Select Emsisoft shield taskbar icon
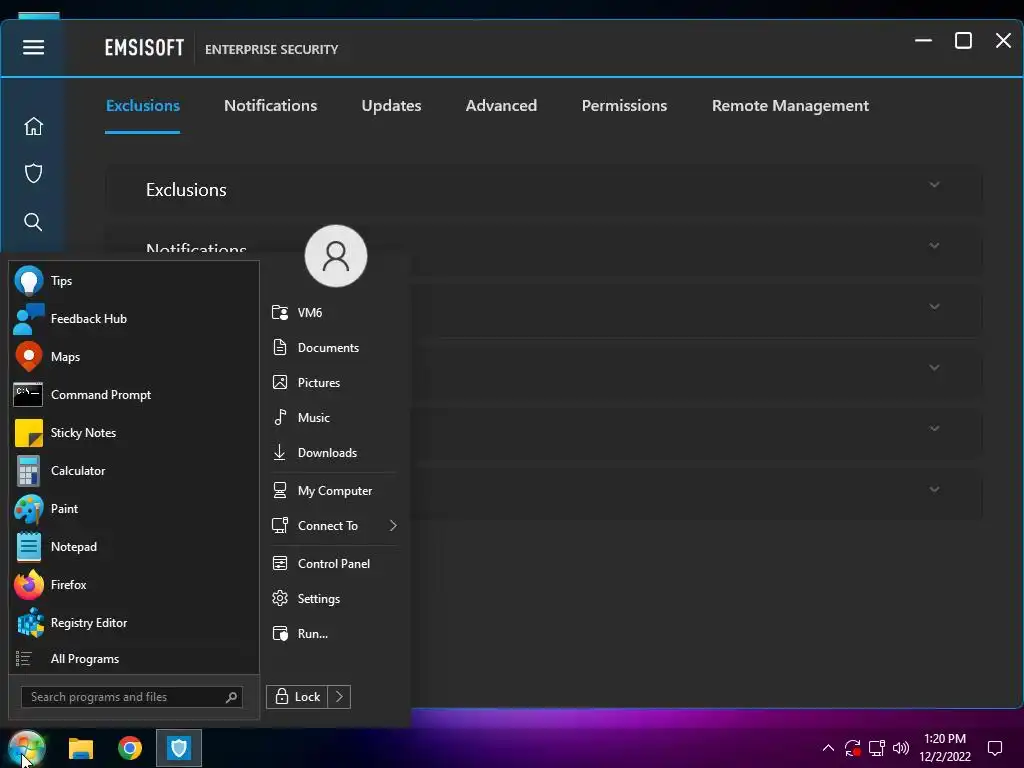The height and width of the screenshot is (768, 1024). tap(179, 748)
